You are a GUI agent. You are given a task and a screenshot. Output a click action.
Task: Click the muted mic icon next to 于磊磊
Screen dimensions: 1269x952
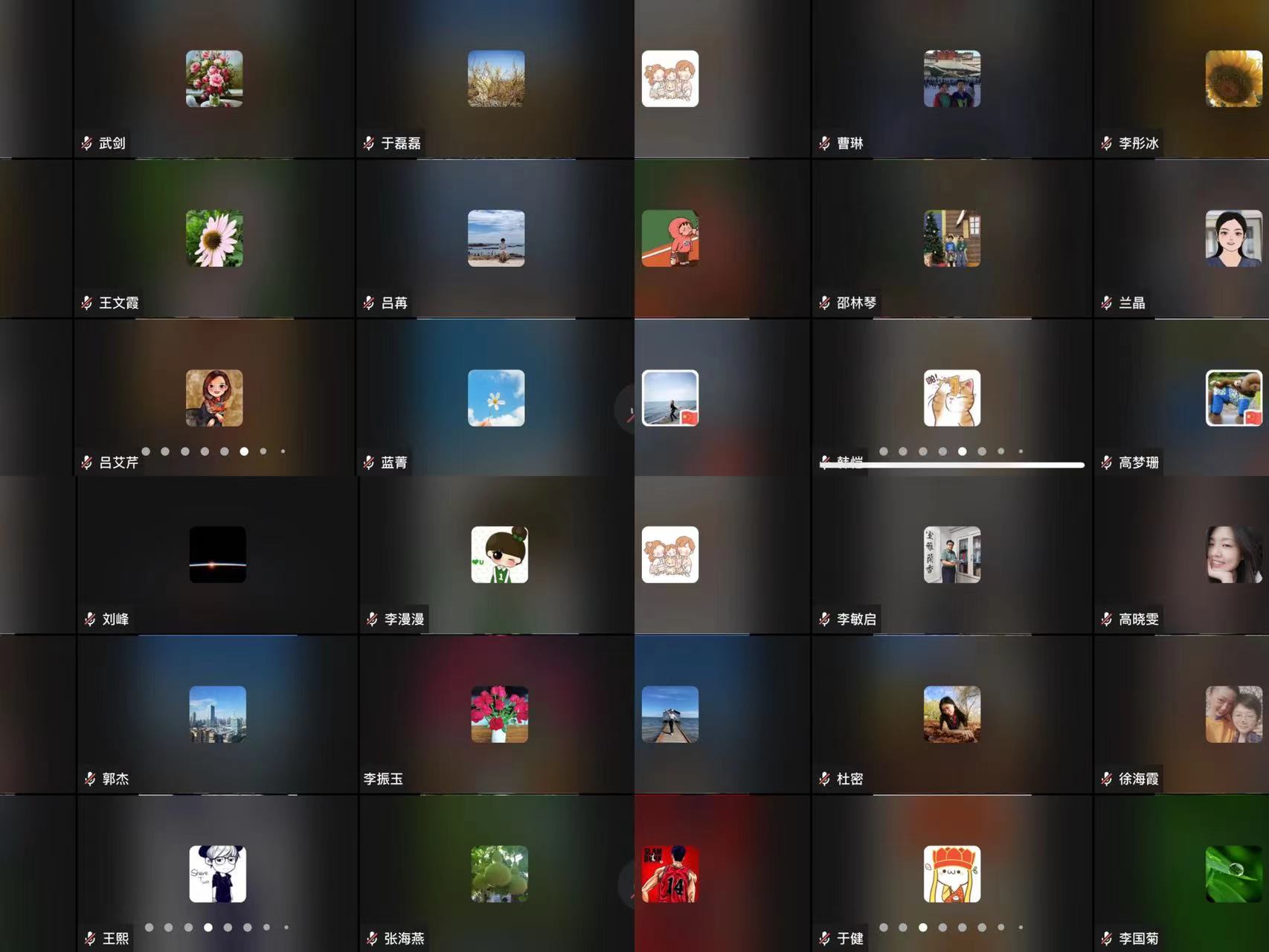point(369,144)
